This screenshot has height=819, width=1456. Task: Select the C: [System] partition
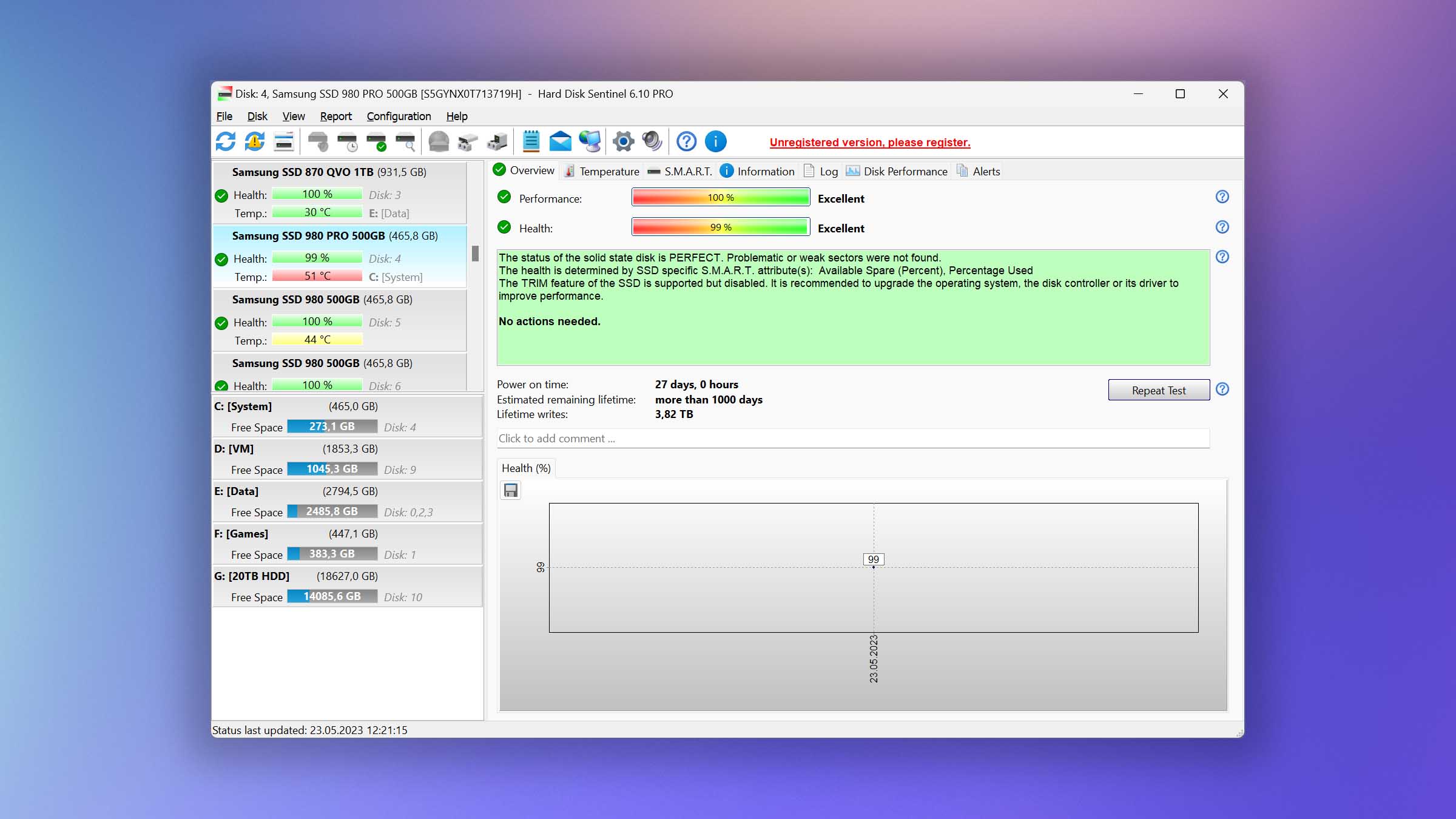point(348,416)
